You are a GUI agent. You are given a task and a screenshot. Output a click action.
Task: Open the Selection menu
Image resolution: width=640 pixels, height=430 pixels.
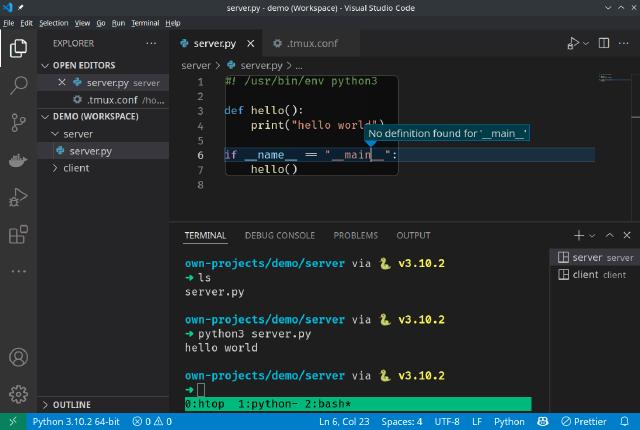click(53, 23)
